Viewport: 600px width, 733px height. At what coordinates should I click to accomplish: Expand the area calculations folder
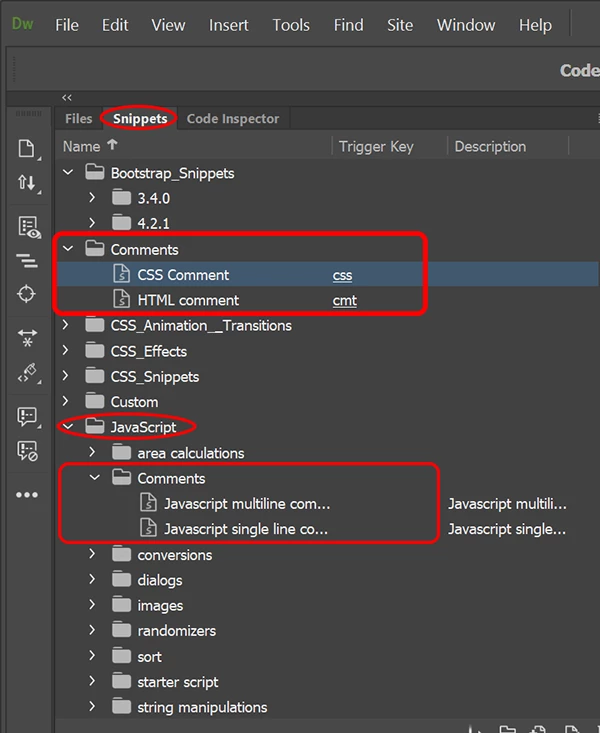coord(92,452)
